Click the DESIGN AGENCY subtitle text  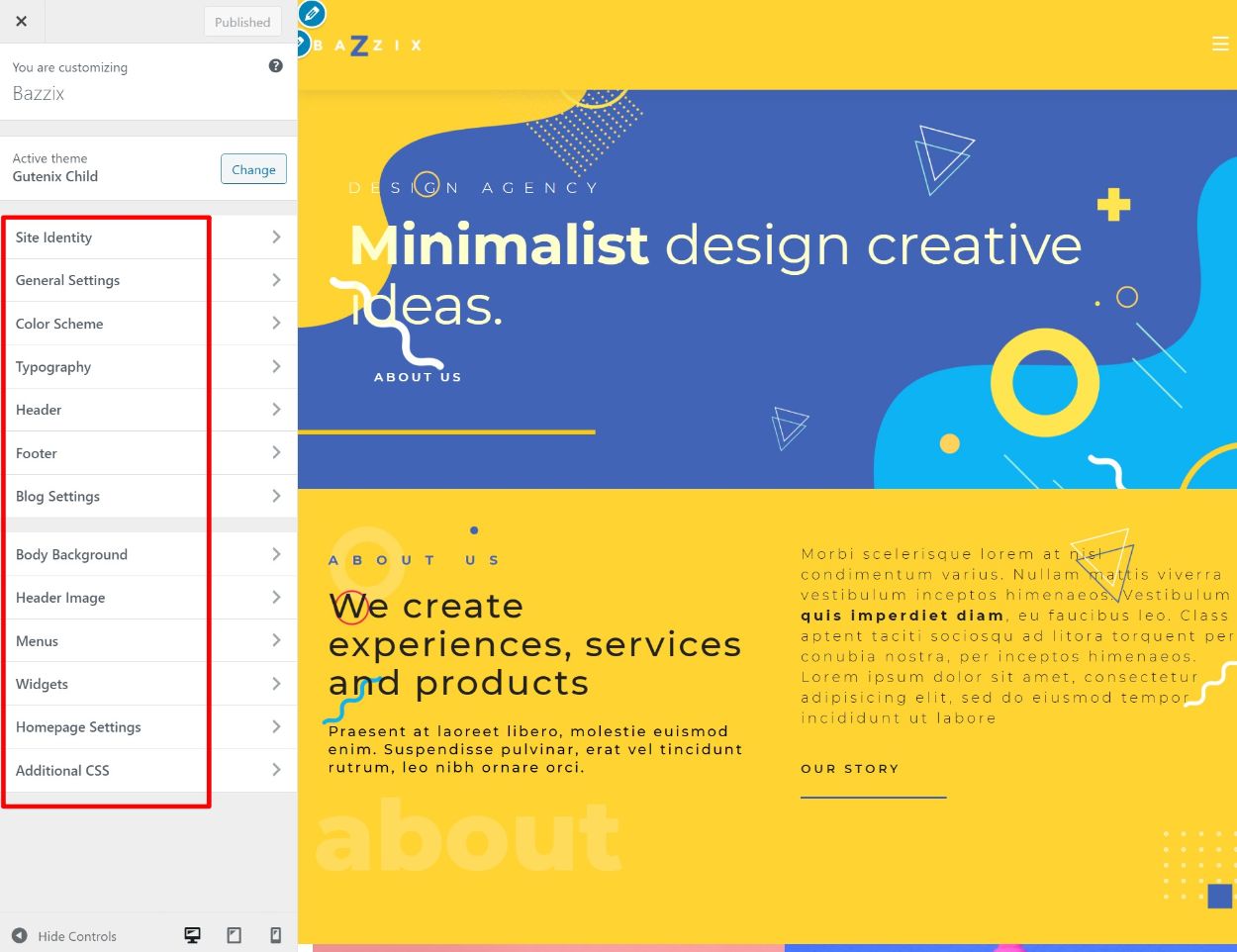click(x=474, y=187)
